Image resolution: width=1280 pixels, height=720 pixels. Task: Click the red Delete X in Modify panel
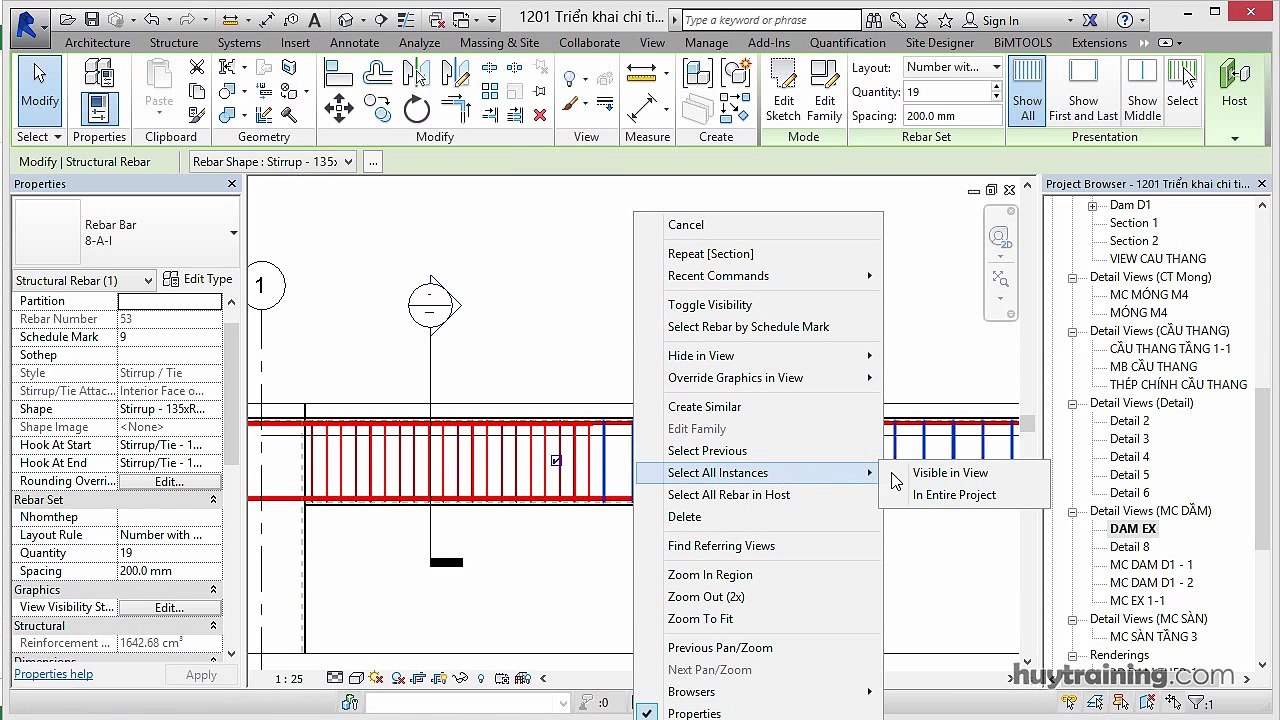coord(540,115)
